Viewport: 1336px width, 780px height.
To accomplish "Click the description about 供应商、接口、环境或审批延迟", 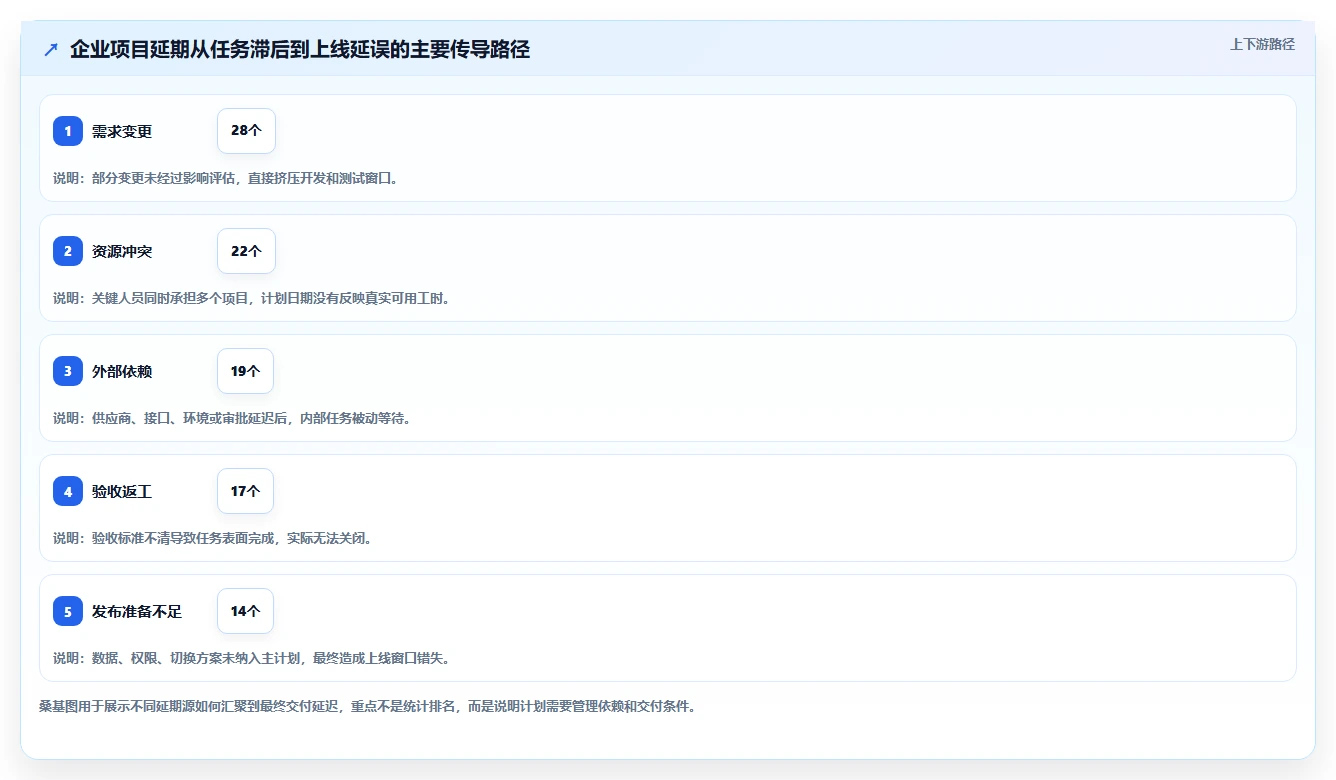I will coord(232,418).
